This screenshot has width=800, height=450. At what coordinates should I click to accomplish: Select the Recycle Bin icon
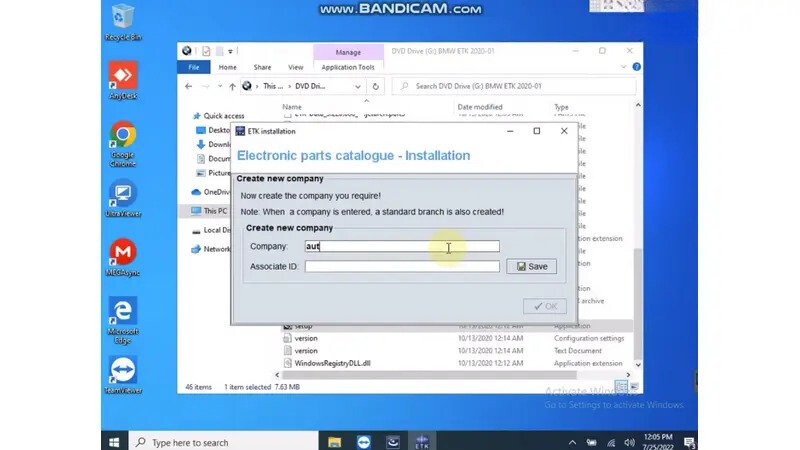pos(122,18)
